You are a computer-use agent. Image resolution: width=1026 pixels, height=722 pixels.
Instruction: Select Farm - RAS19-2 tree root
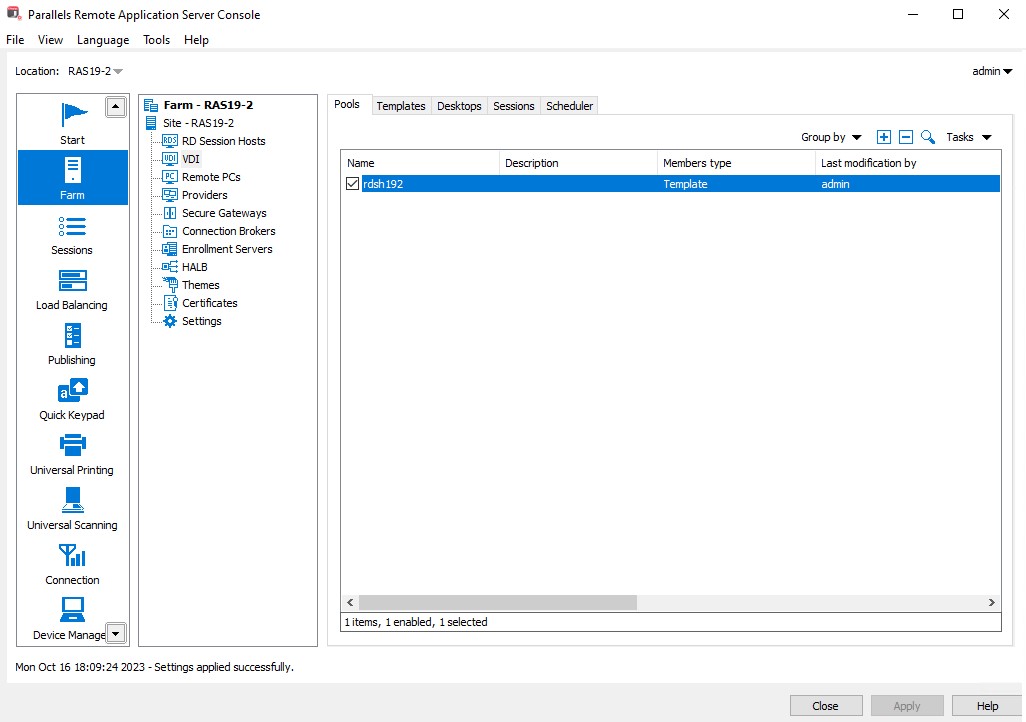208,105
